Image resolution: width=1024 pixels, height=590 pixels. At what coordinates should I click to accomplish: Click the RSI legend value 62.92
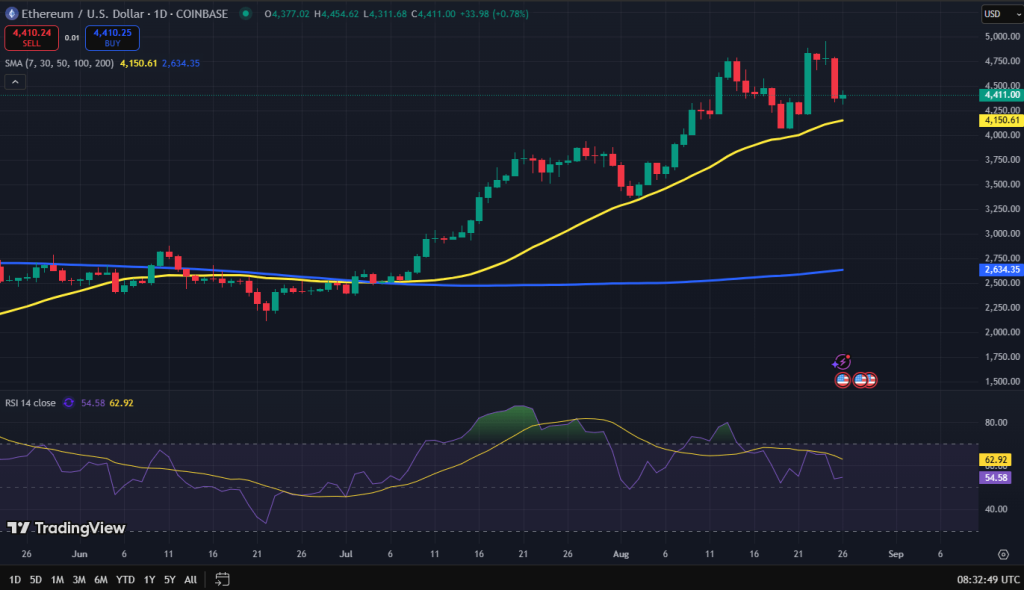[x=121, y=403]
